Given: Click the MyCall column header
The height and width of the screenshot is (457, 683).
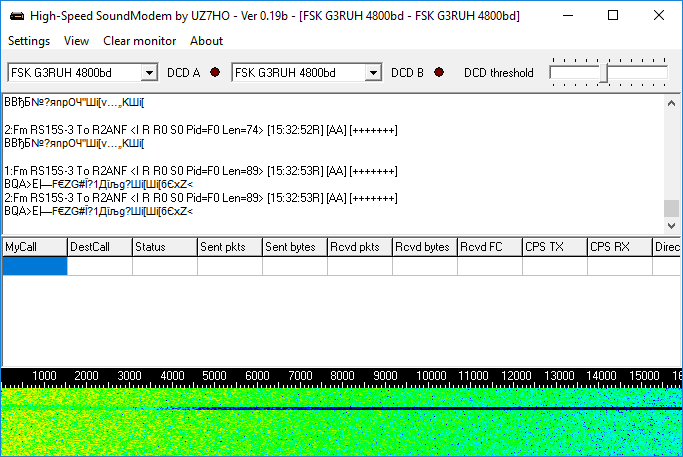Looking at the screenshot, I should (34, 247).
